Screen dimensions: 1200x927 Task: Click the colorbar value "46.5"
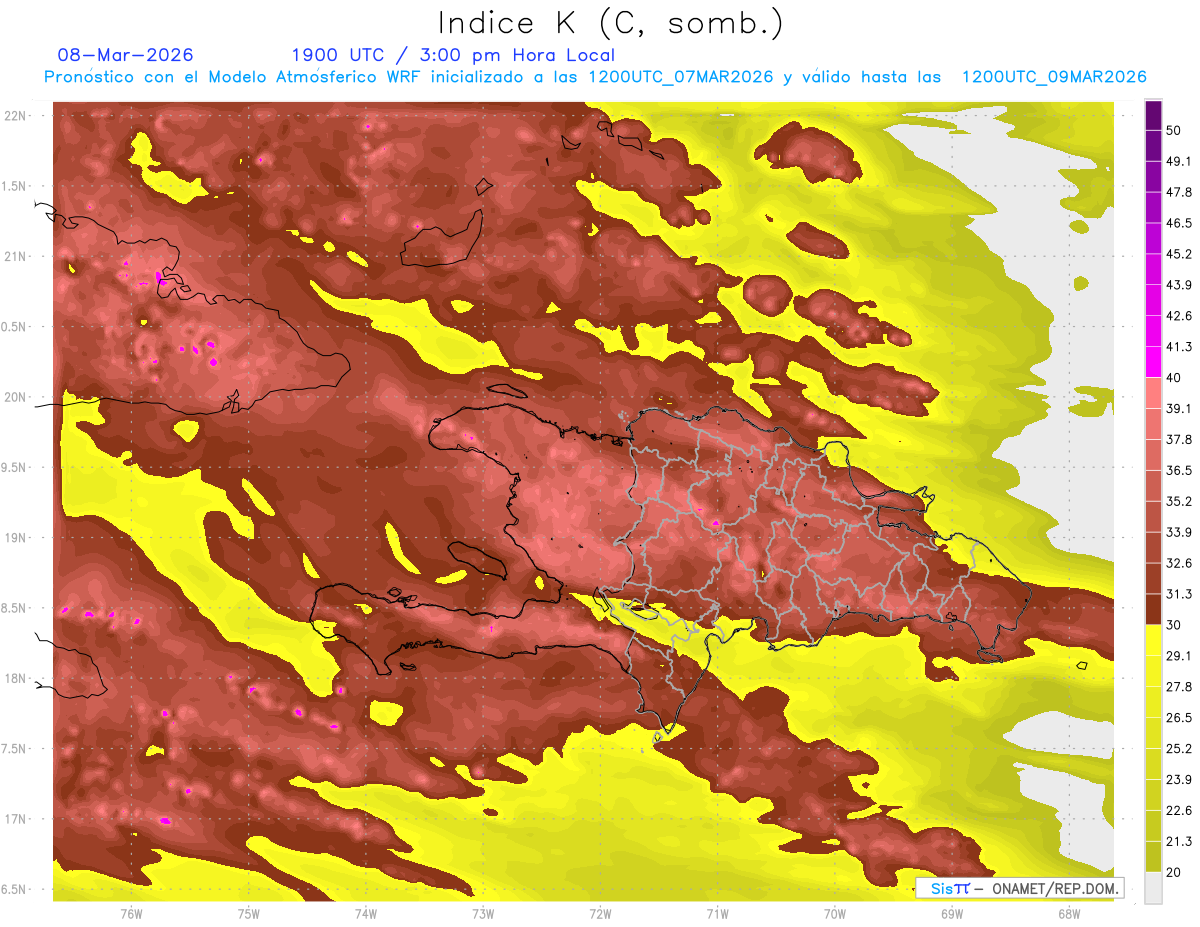[x=1179, y=223]
